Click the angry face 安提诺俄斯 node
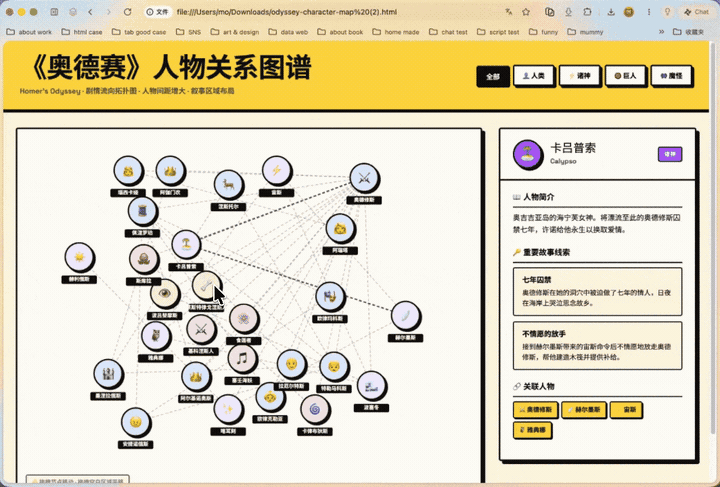 coord(135,422)
